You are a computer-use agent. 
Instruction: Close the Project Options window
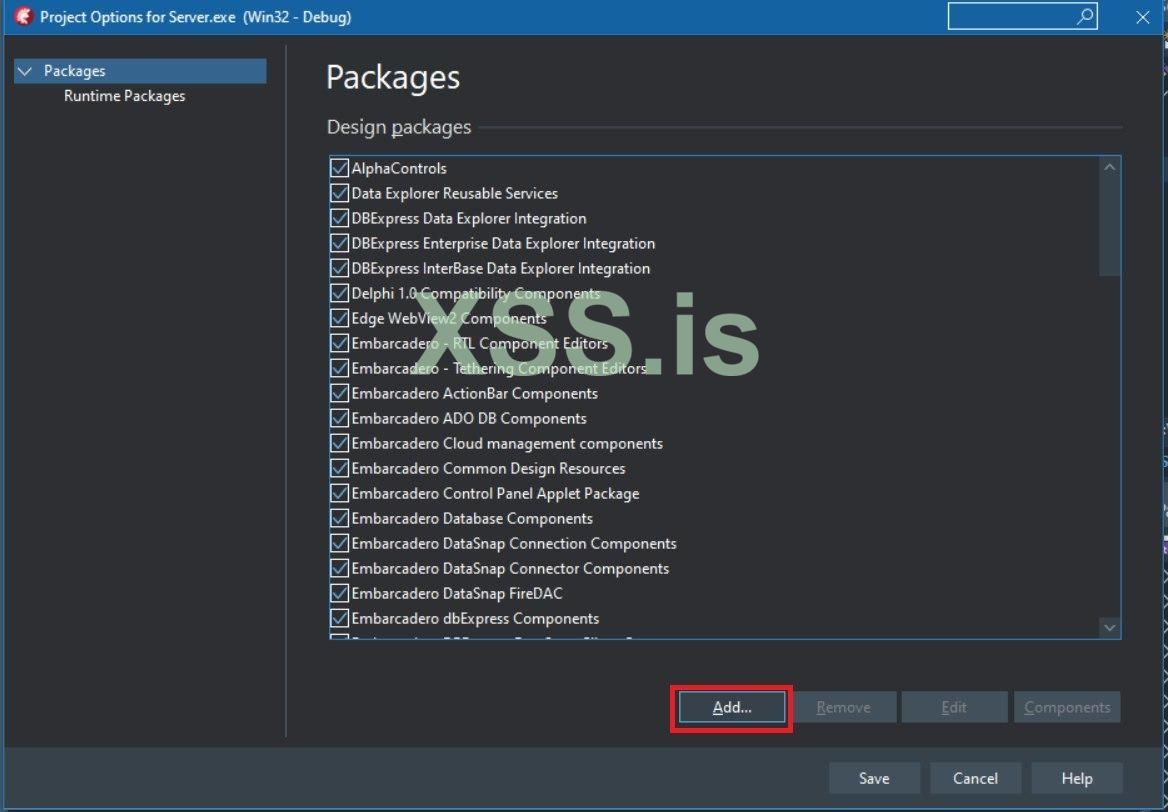click(1143, 16)
